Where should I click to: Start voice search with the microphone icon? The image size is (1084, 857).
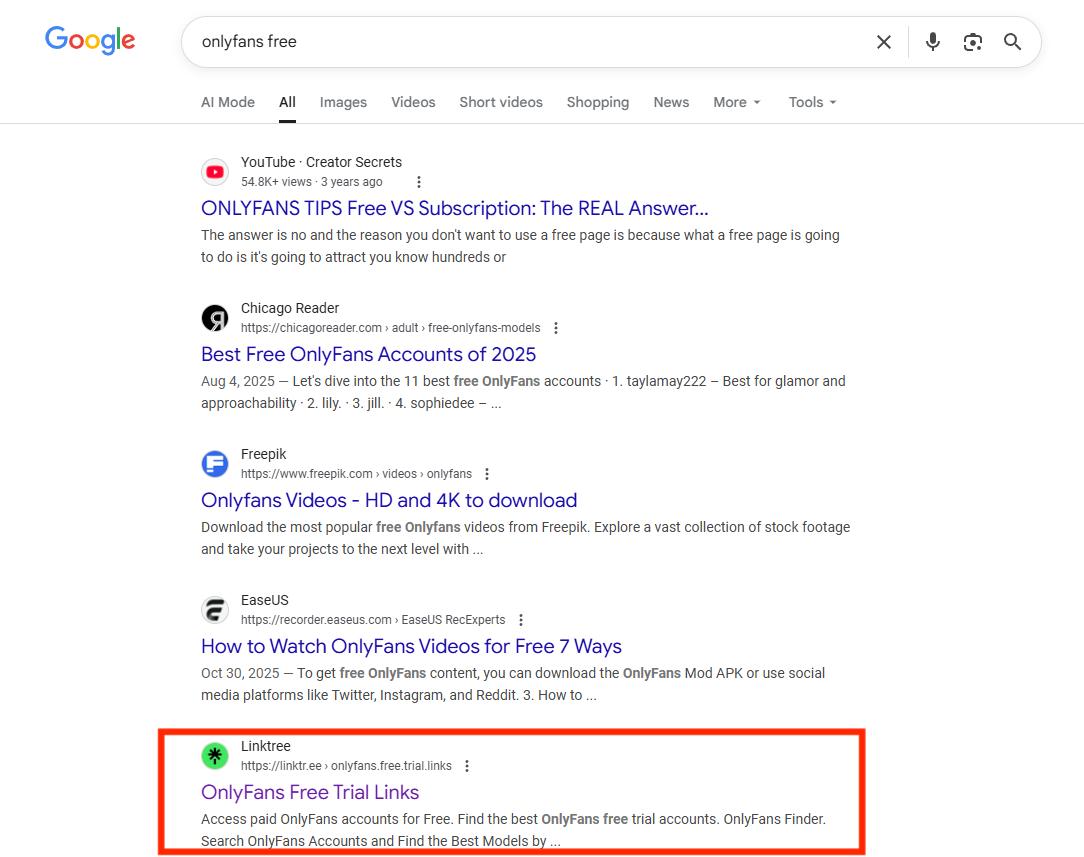[x=932, y=42]
